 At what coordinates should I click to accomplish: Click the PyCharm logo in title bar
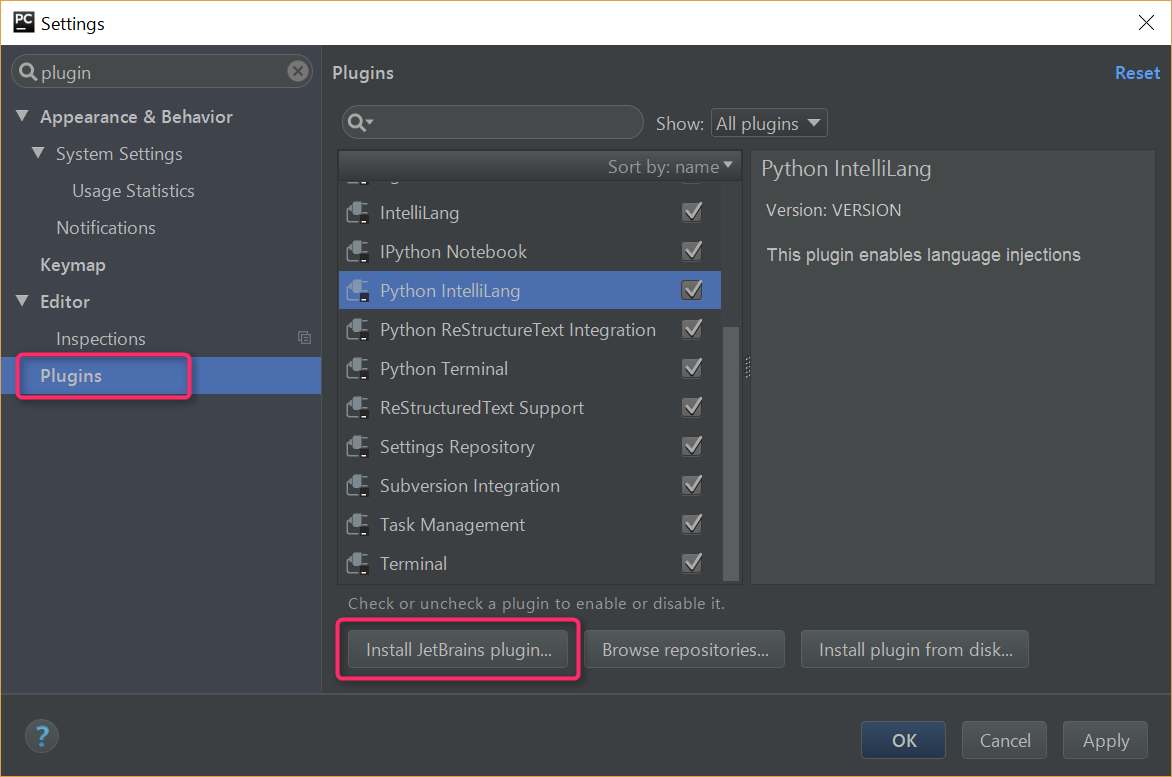coord(23,22)
